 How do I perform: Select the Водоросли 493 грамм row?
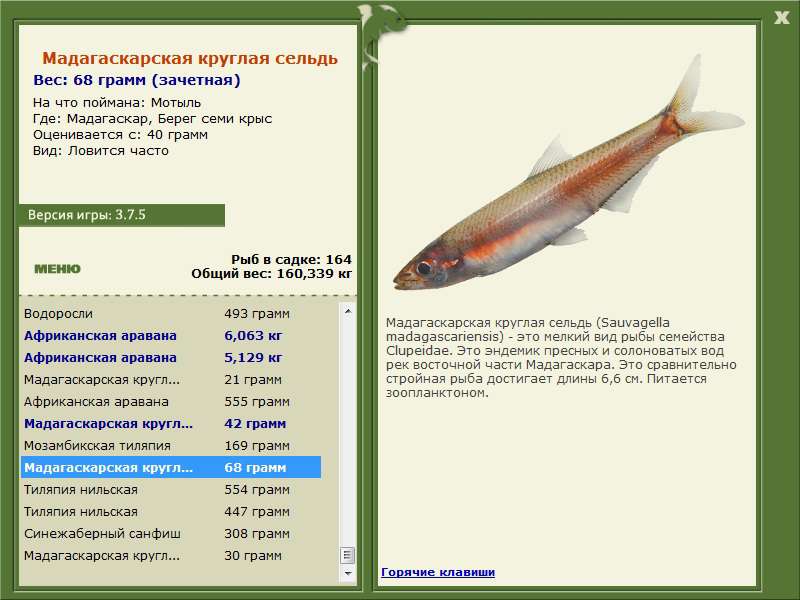171,314
